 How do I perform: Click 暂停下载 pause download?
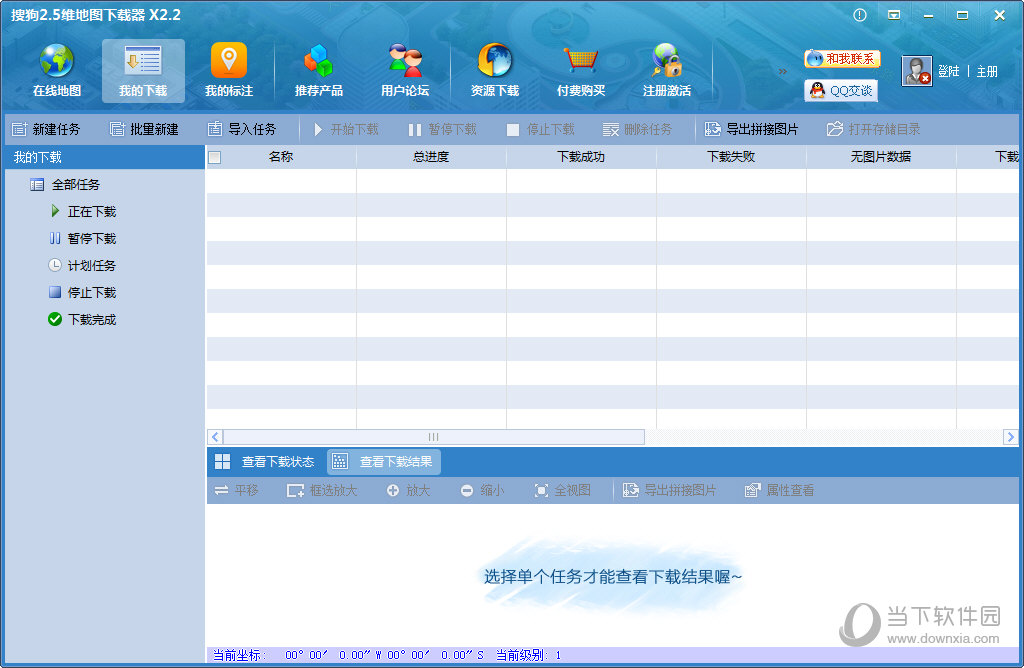(442, 129)
